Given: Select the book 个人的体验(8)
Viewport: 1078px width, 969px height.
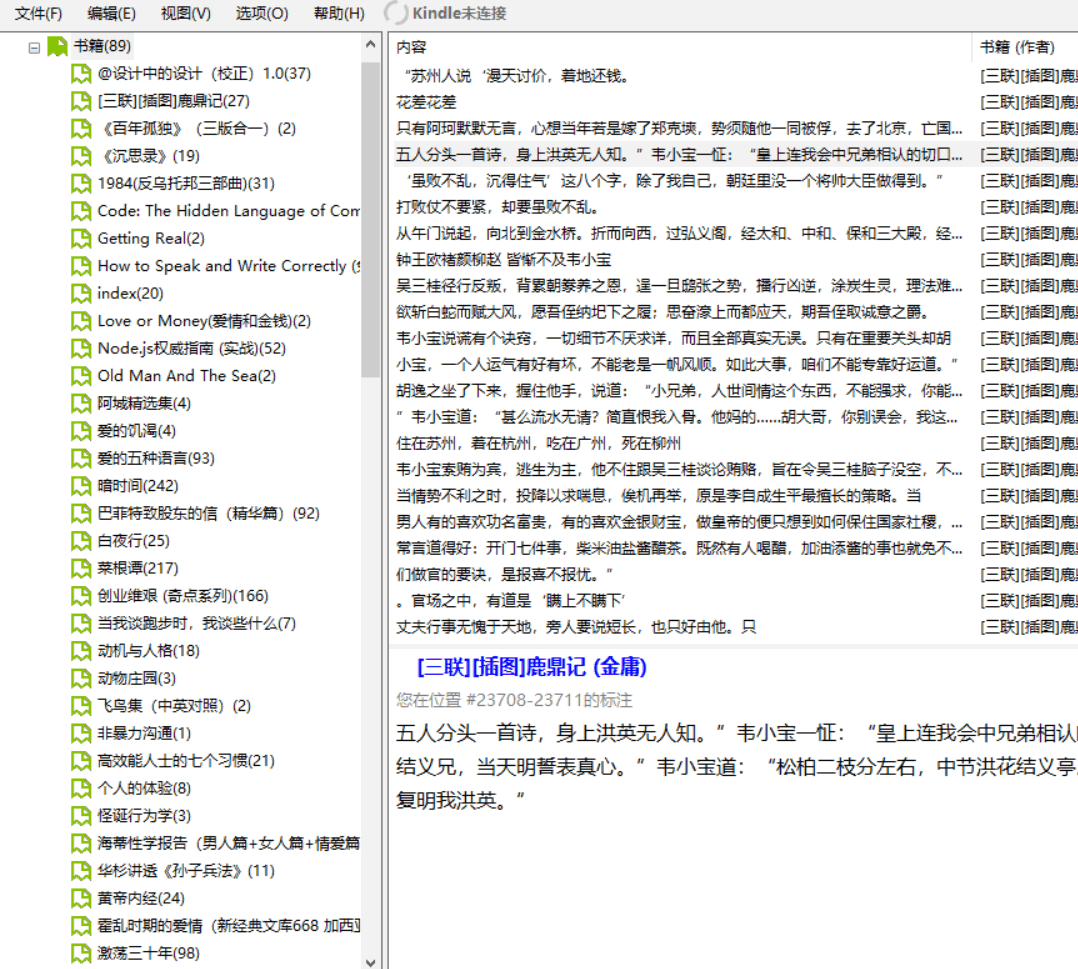Looking at the screenshot, I should (144, 788).
